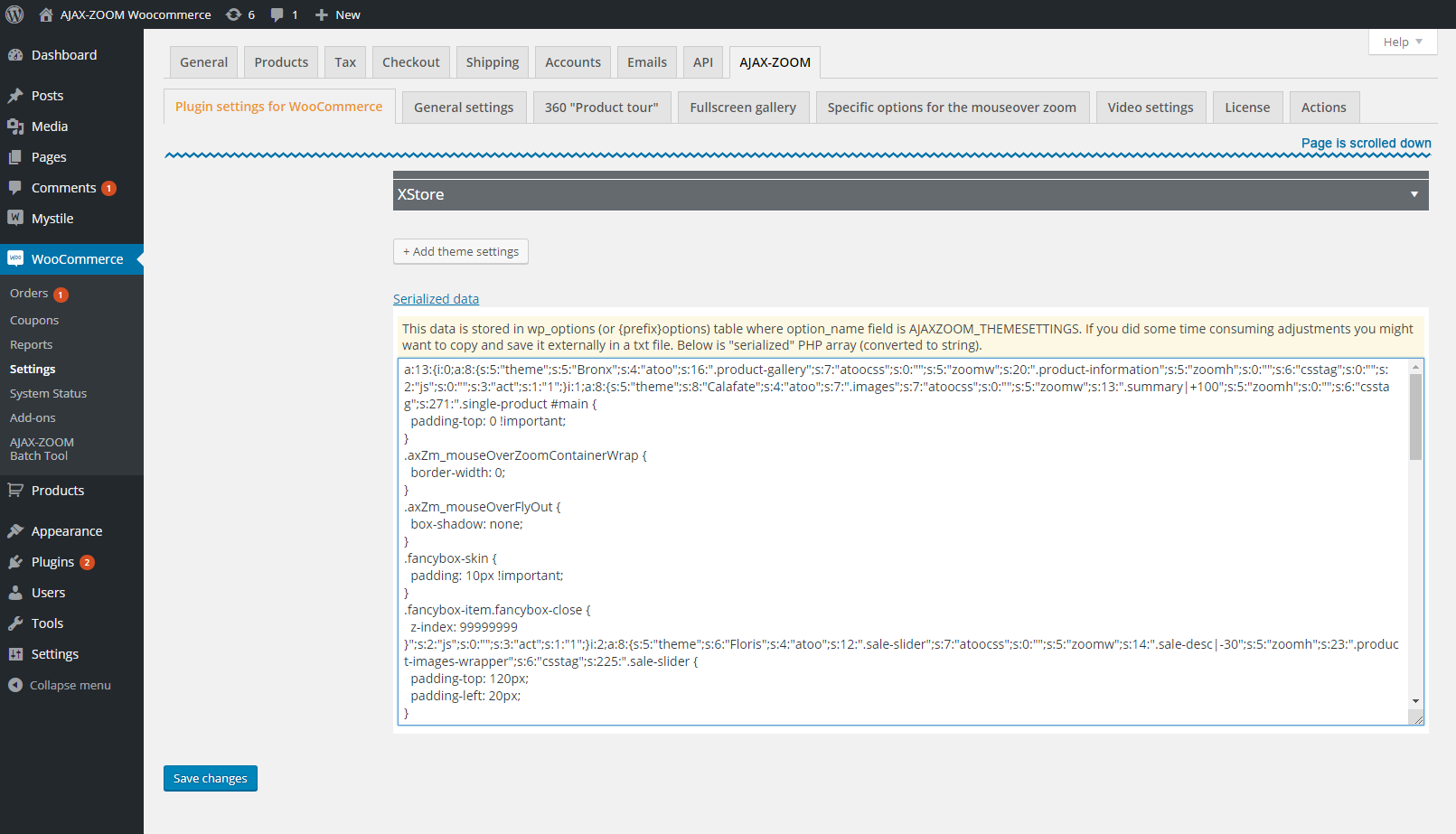Switch to the Tax tab
1456x834 pixels.
345,62
